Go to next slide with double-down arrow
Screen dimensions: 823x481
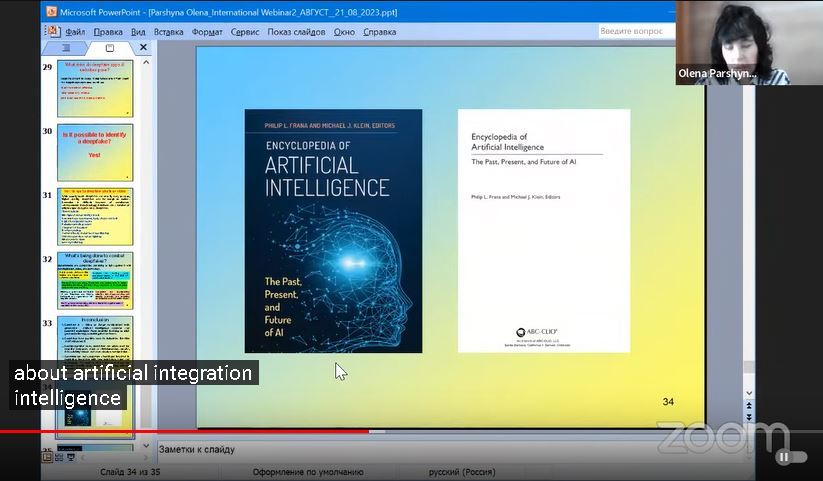click(749, 417)
